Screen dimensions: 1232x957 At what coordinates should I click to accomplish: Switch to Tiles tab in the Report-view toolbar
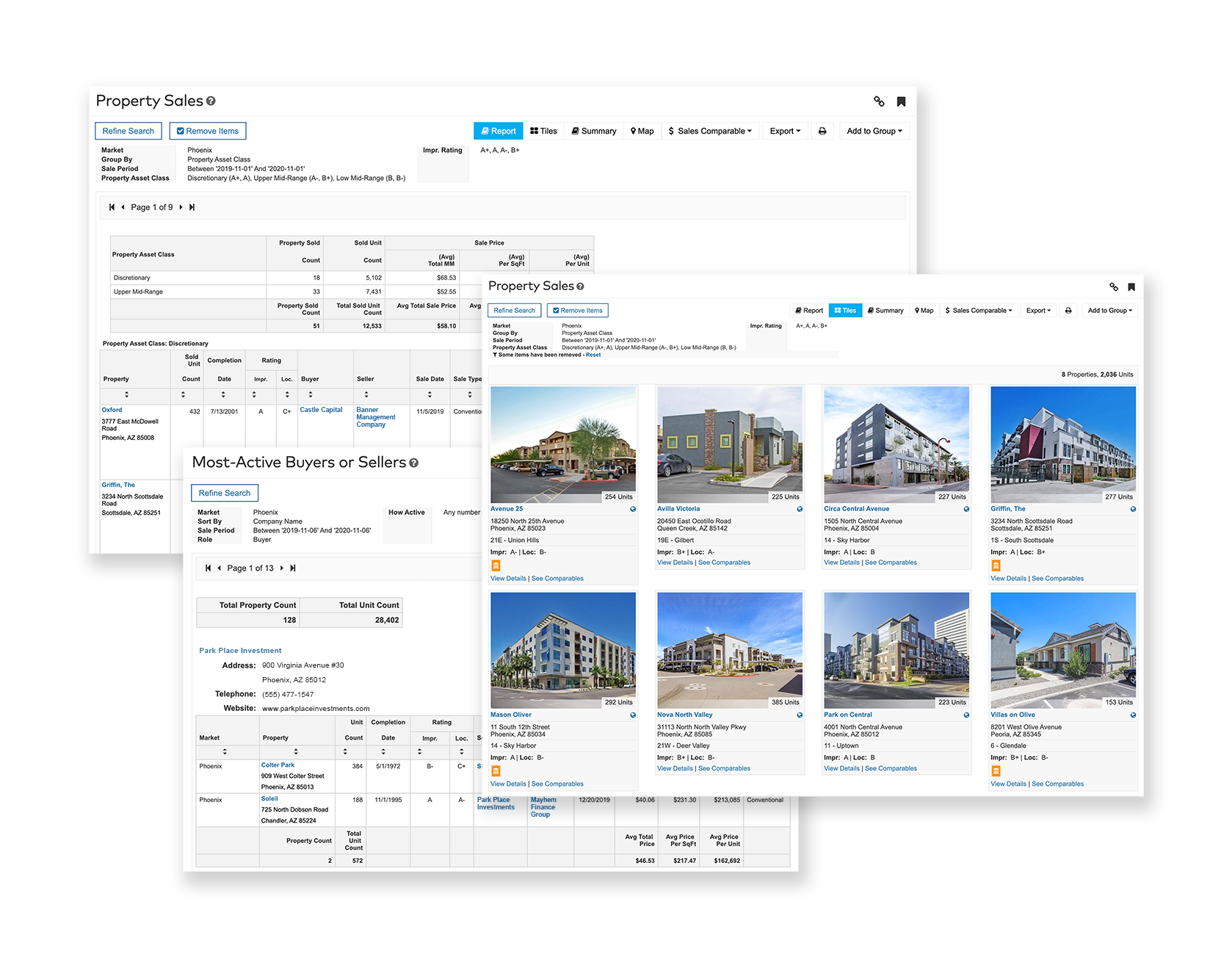[x=544, y=131]
